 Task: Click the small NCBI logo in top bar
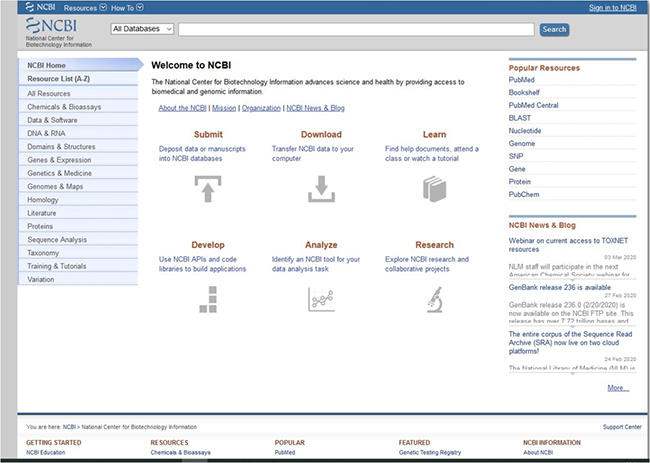(x=40, y=7)
